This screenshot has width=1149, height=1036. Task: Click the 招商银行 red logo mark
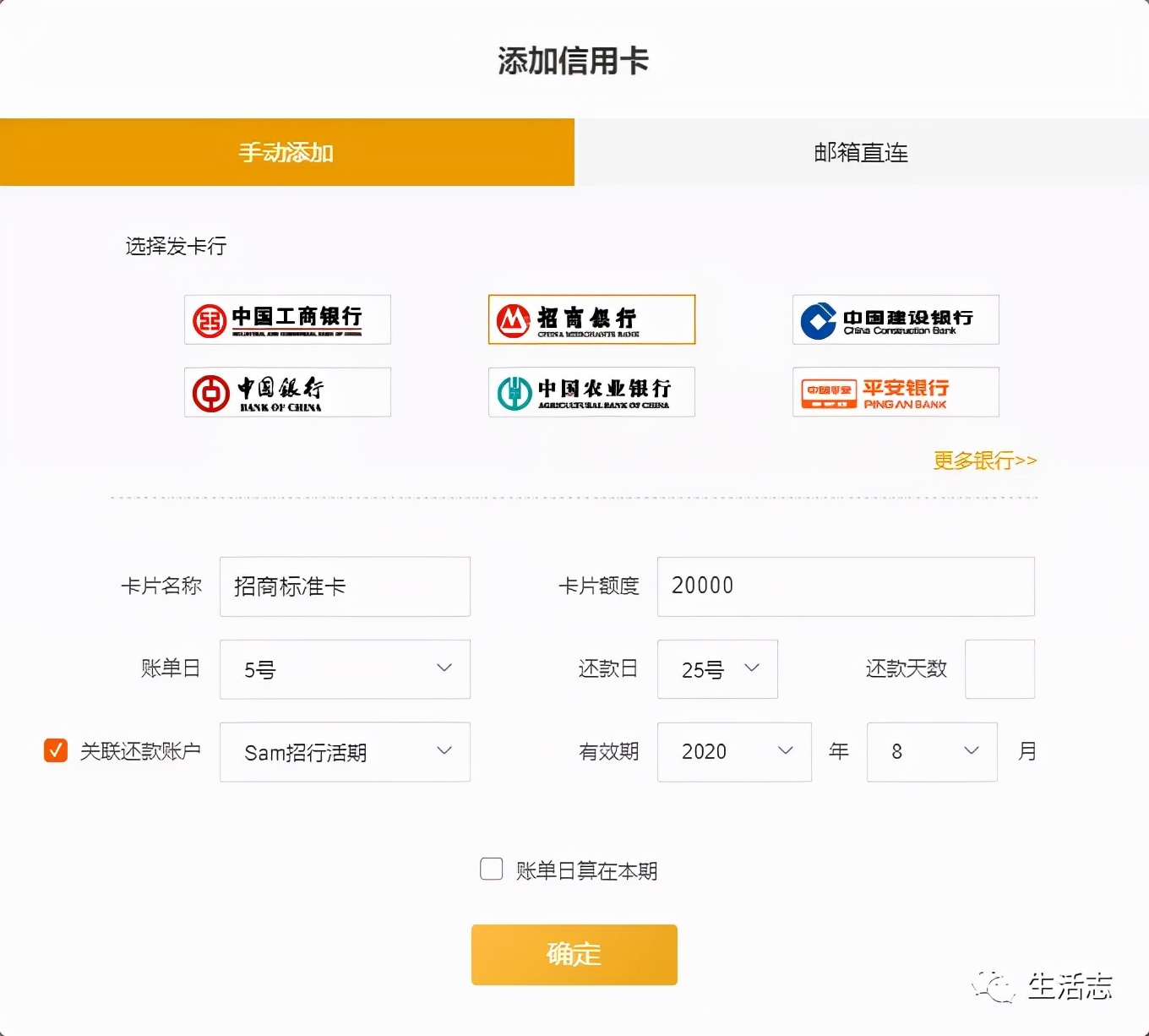coord(514,319)
